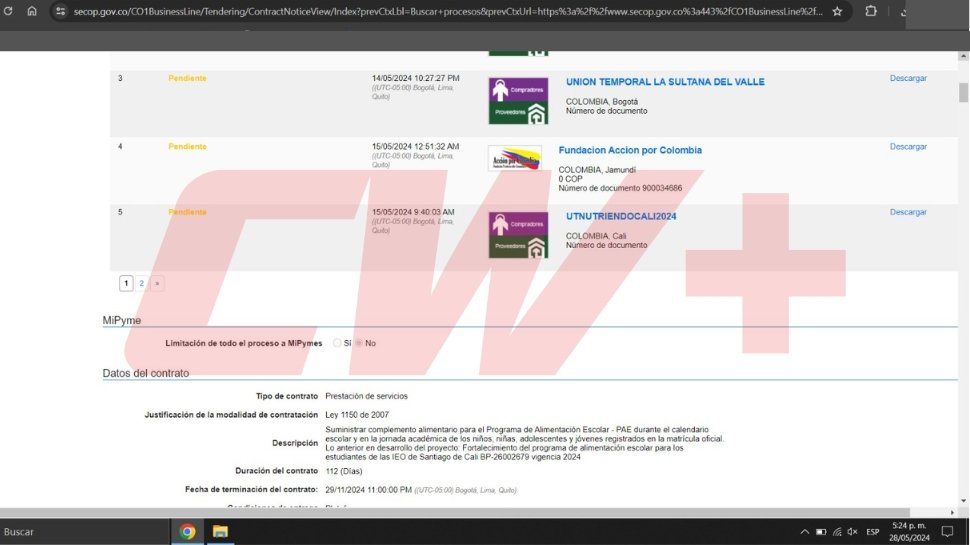Screen dimensions: 970x545
Task: Open the clock showing 5:24 p. m.
Action: 909,531
